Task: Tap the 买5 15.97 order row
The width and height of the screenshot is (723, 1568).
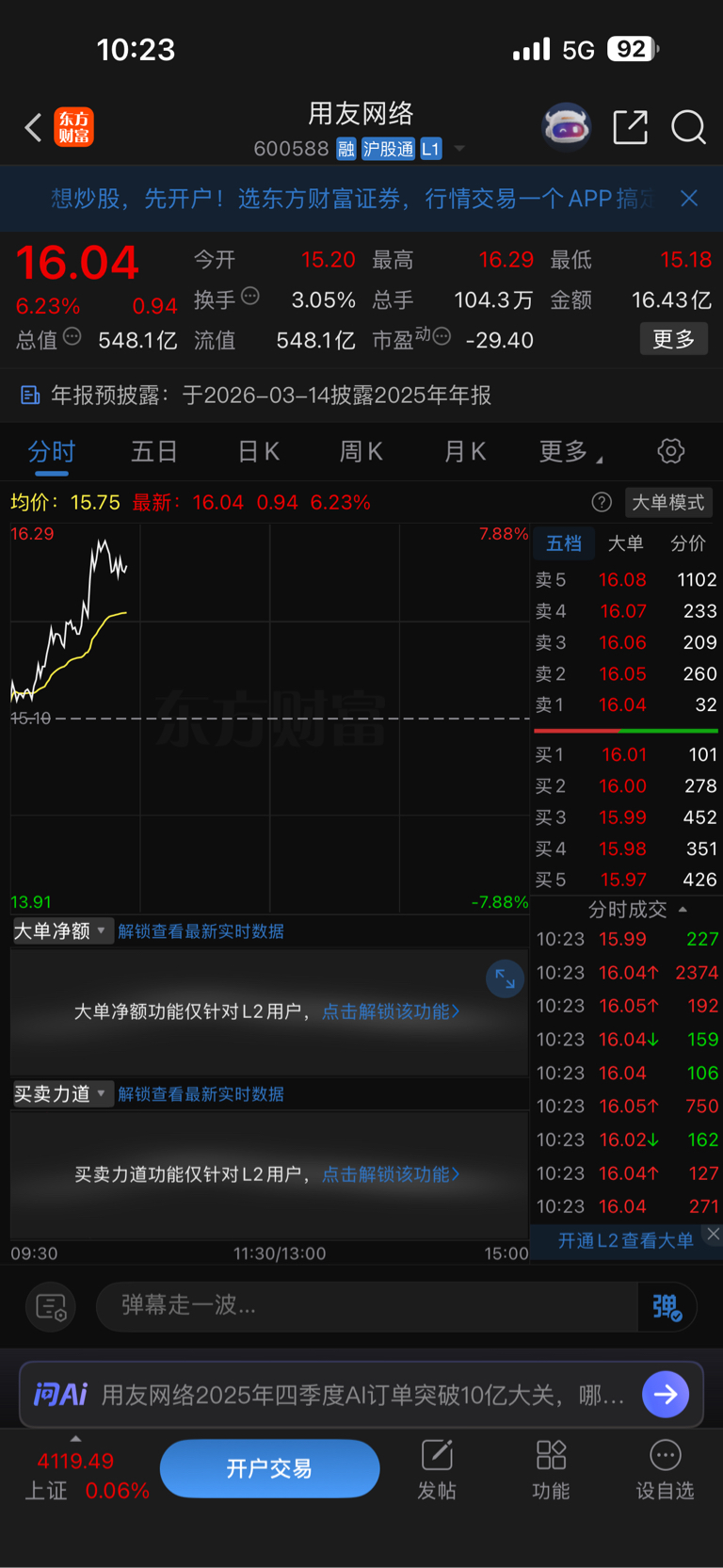Action: click(x=626, y=880)
